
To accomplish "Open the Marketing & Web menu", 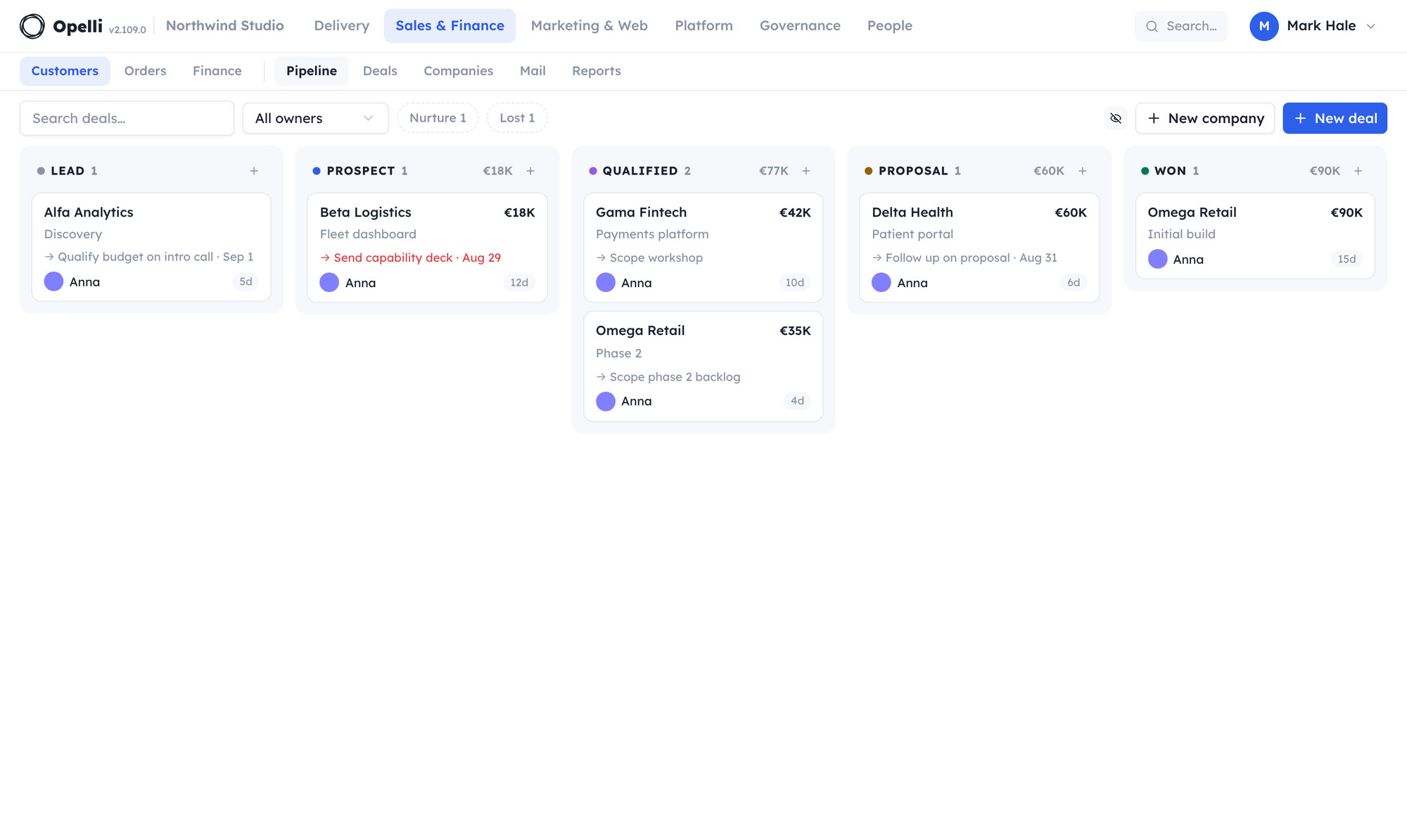I will point(590,26).
